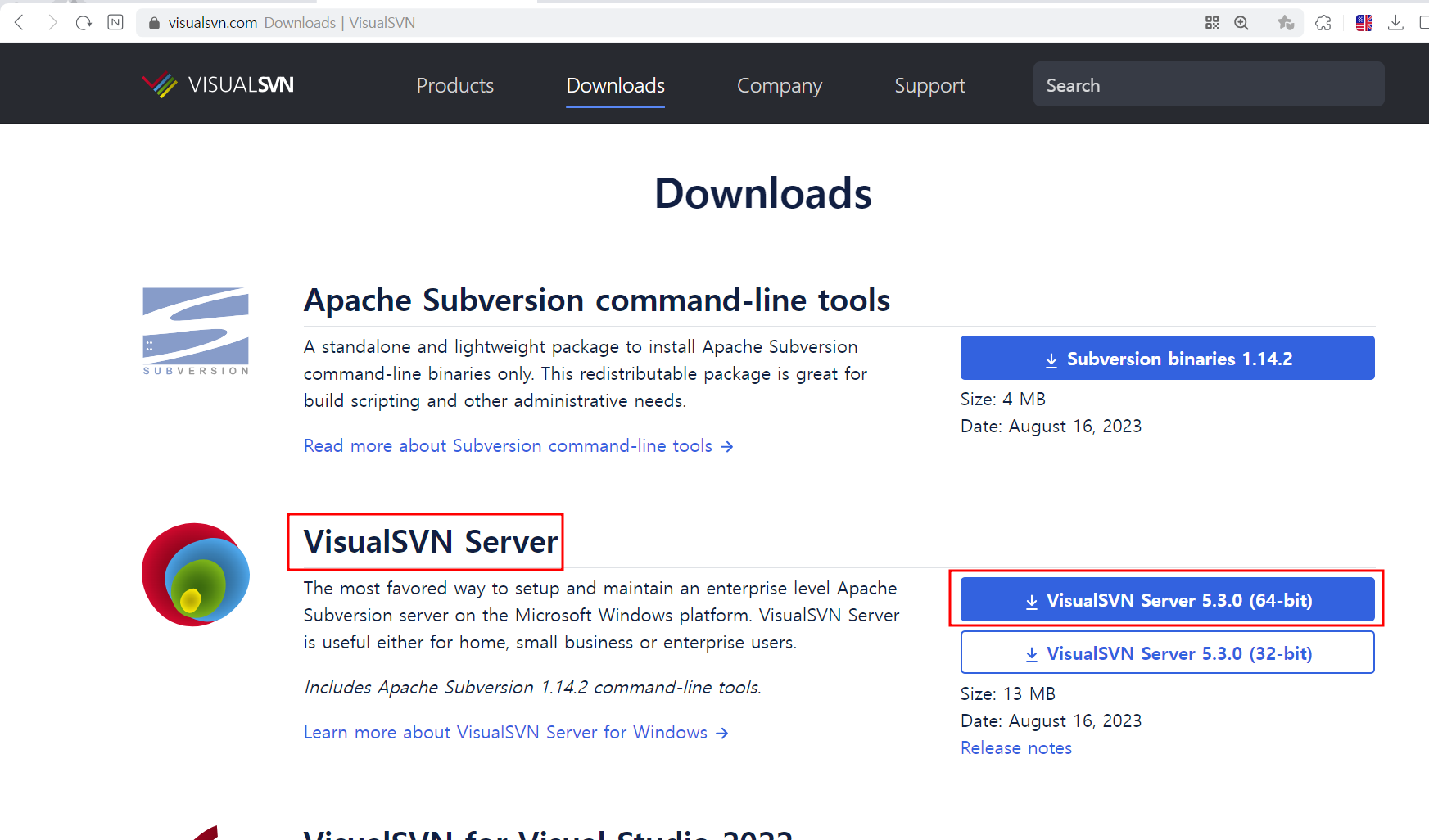Click the padlock site security icon
The image size is (1429, 840).
(153, 23)
